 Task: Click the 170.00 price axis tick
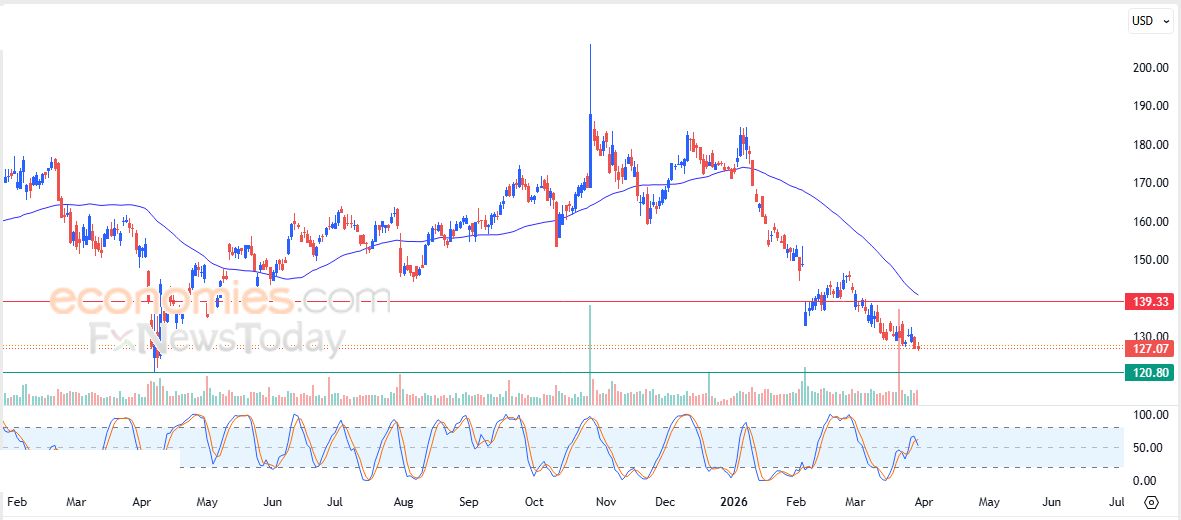coord(1150,183)
